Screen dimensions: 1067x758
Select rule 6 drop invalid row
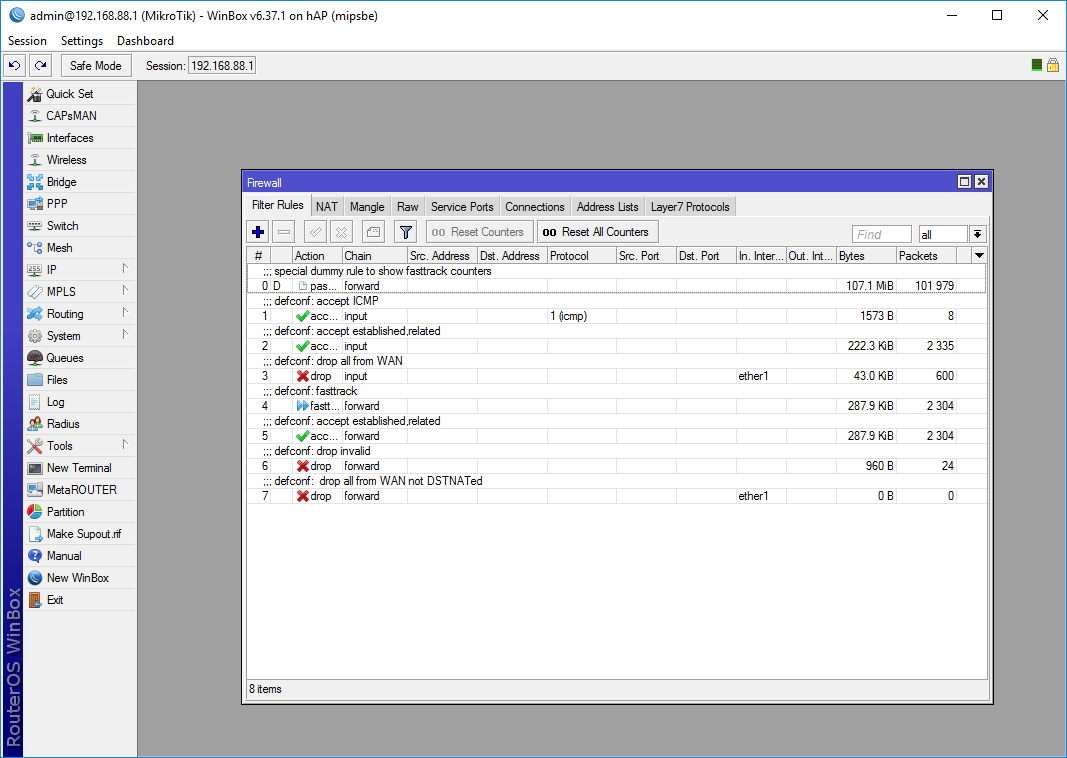click(617, 466)
